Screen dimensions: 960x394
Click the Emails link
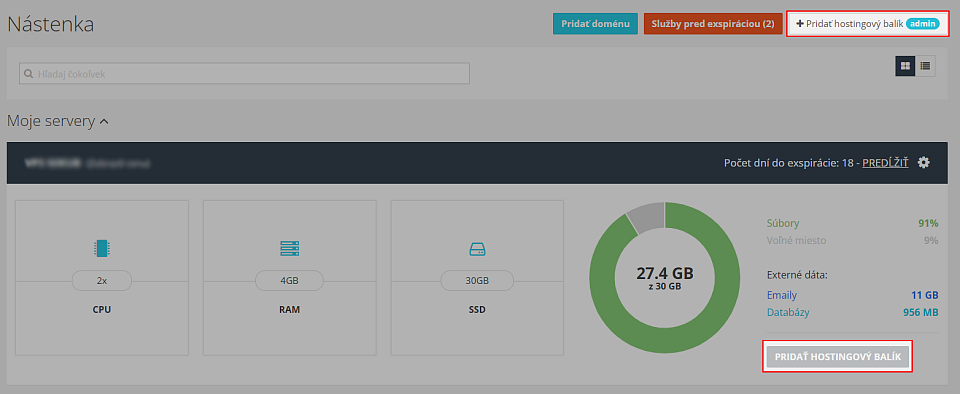click(x=782, y=296)
